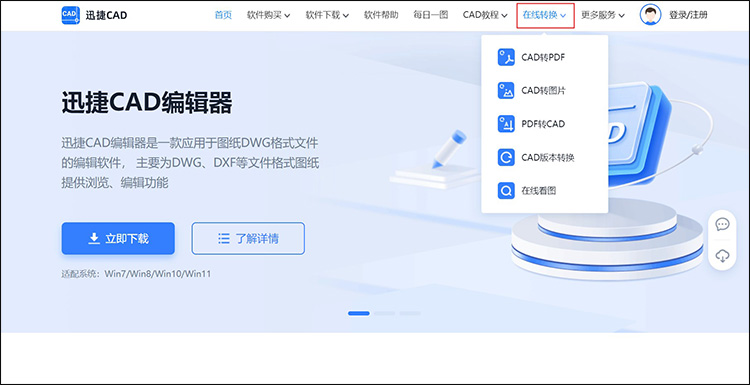Click the CAD转PDF icon in dropdown
The width and height of the screenshot is (750, 385).
[x=506, y=57]
